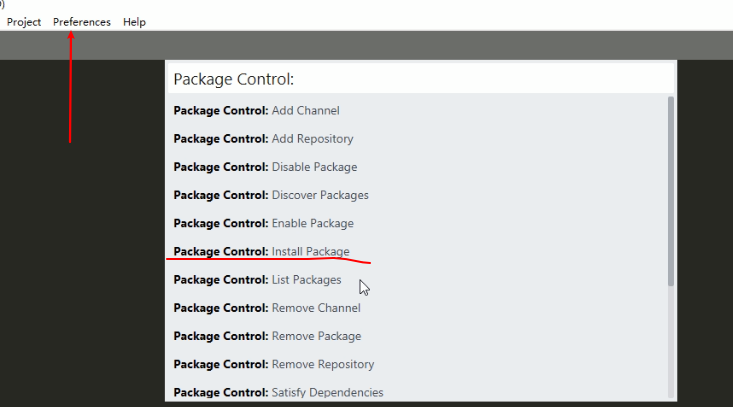Open the Preferences menu
Image resolution: width=733 pixels, height=407 pixels.
82,22
